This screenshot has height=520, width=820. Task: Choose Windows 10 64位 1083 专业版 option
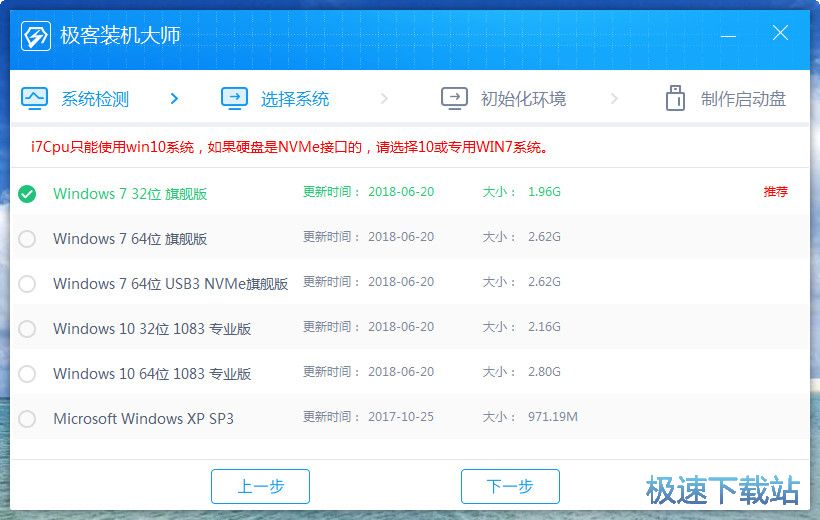pyautogui.click(x=27, y=374)
